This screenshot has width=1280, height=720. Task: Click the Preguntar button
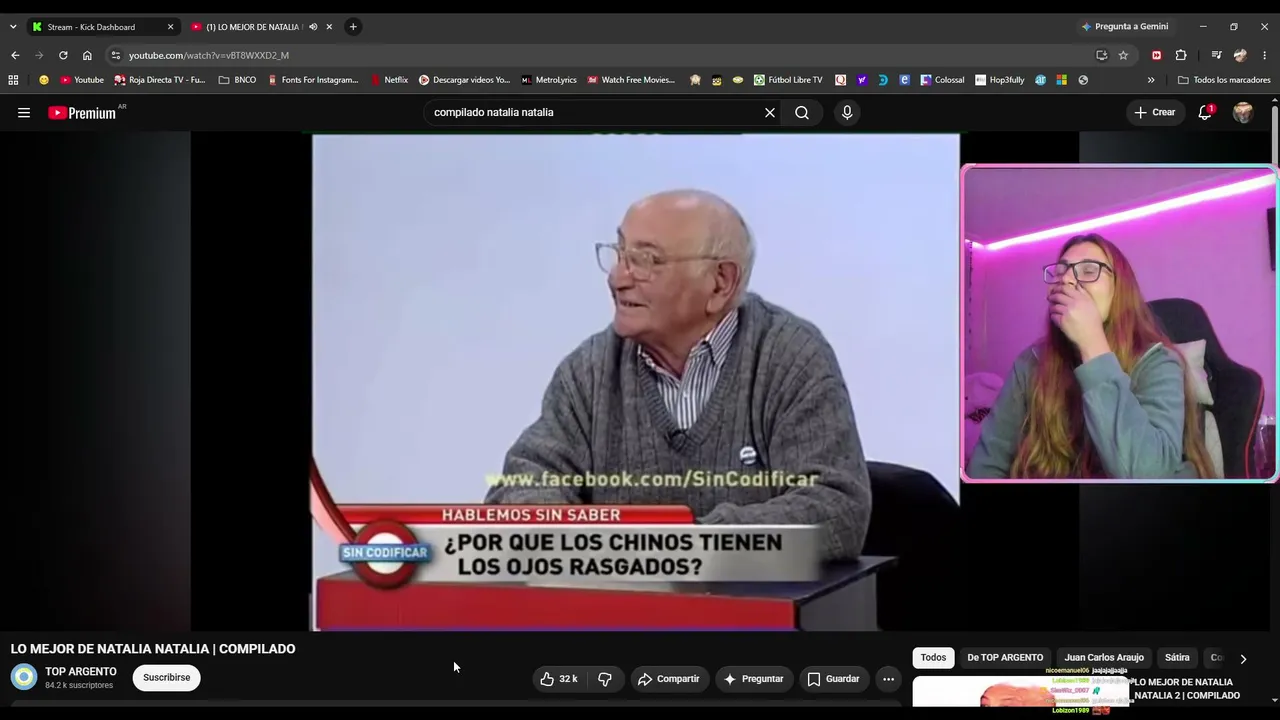pyautogui.click(x=753, y=679)
